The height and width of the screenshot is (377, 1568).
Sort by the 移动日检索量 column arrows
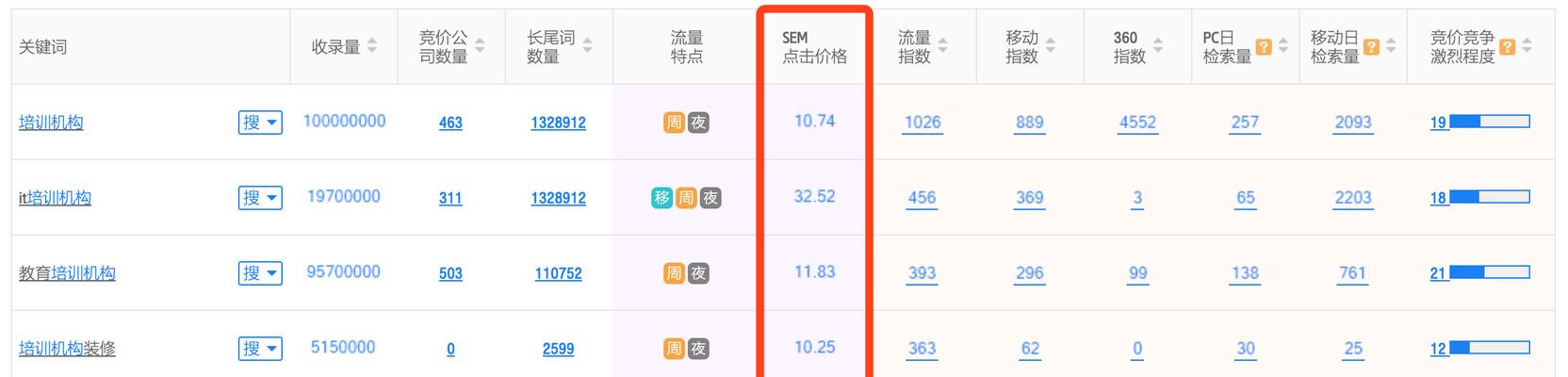[x=1391, y=46]
